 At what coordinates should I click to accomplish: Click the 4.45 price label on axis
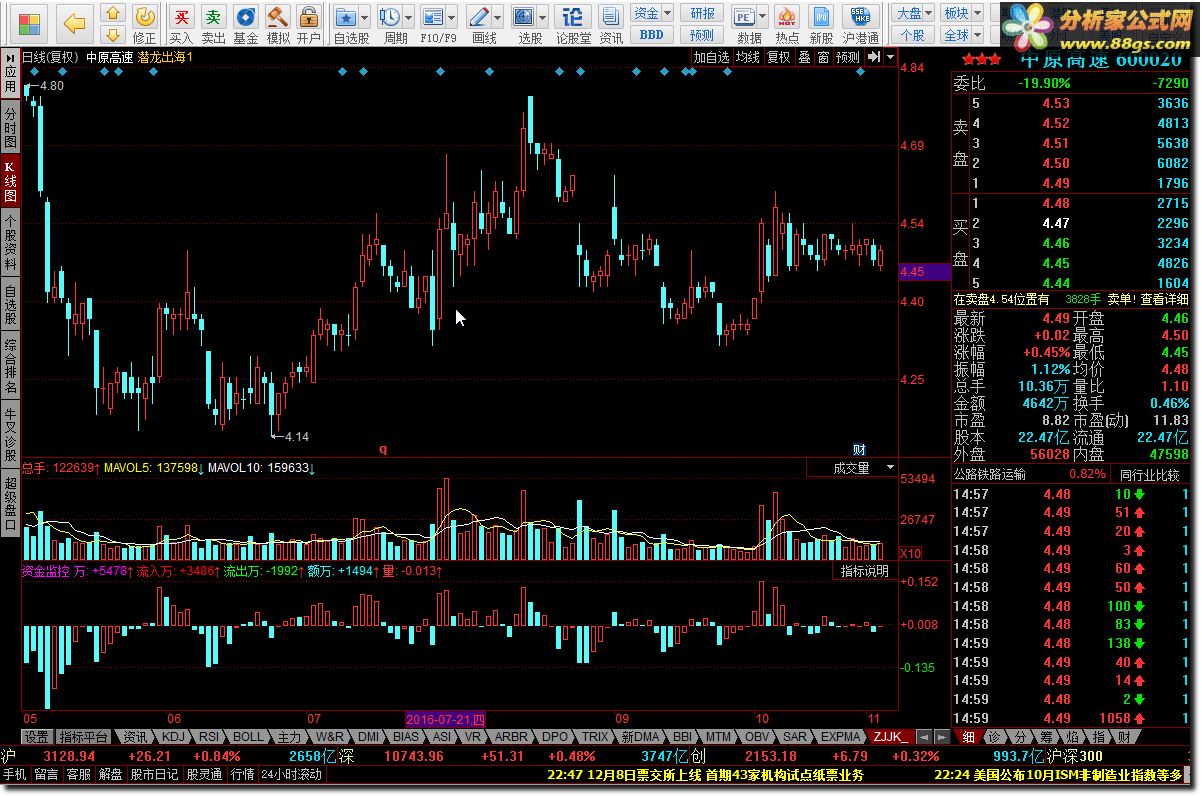tap(925, 271)
